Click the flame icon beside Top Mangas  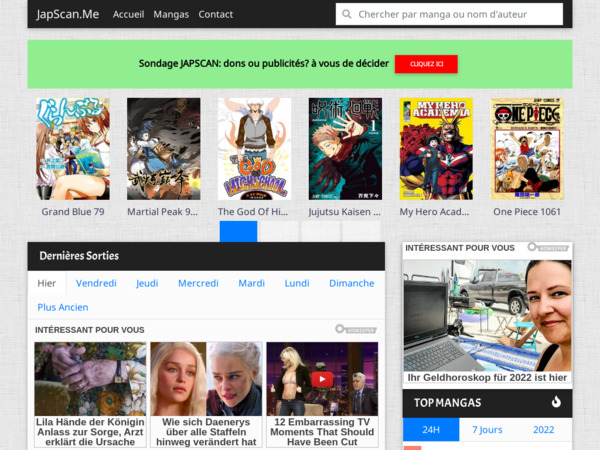(x=556, y=402)
